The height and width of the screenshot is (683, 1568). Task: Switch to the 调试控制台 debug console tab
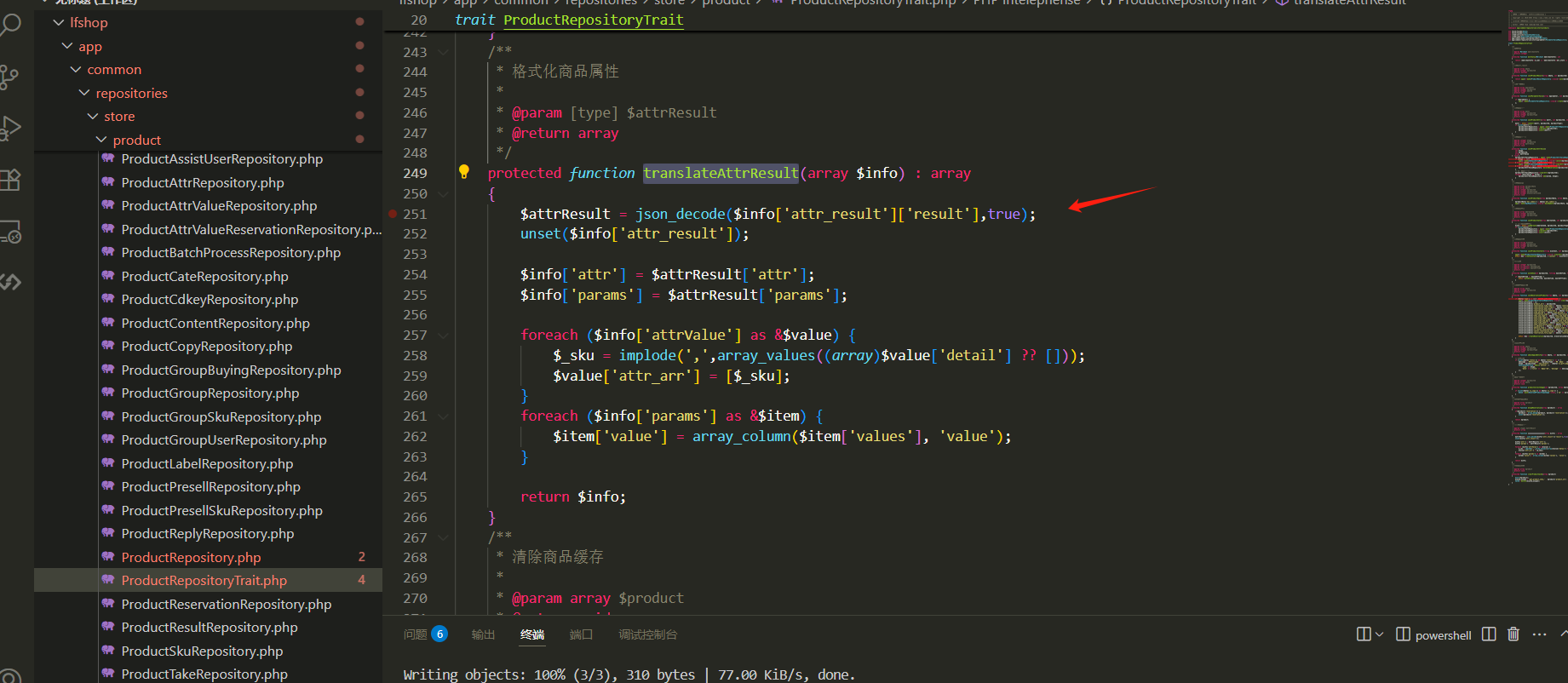648,634
